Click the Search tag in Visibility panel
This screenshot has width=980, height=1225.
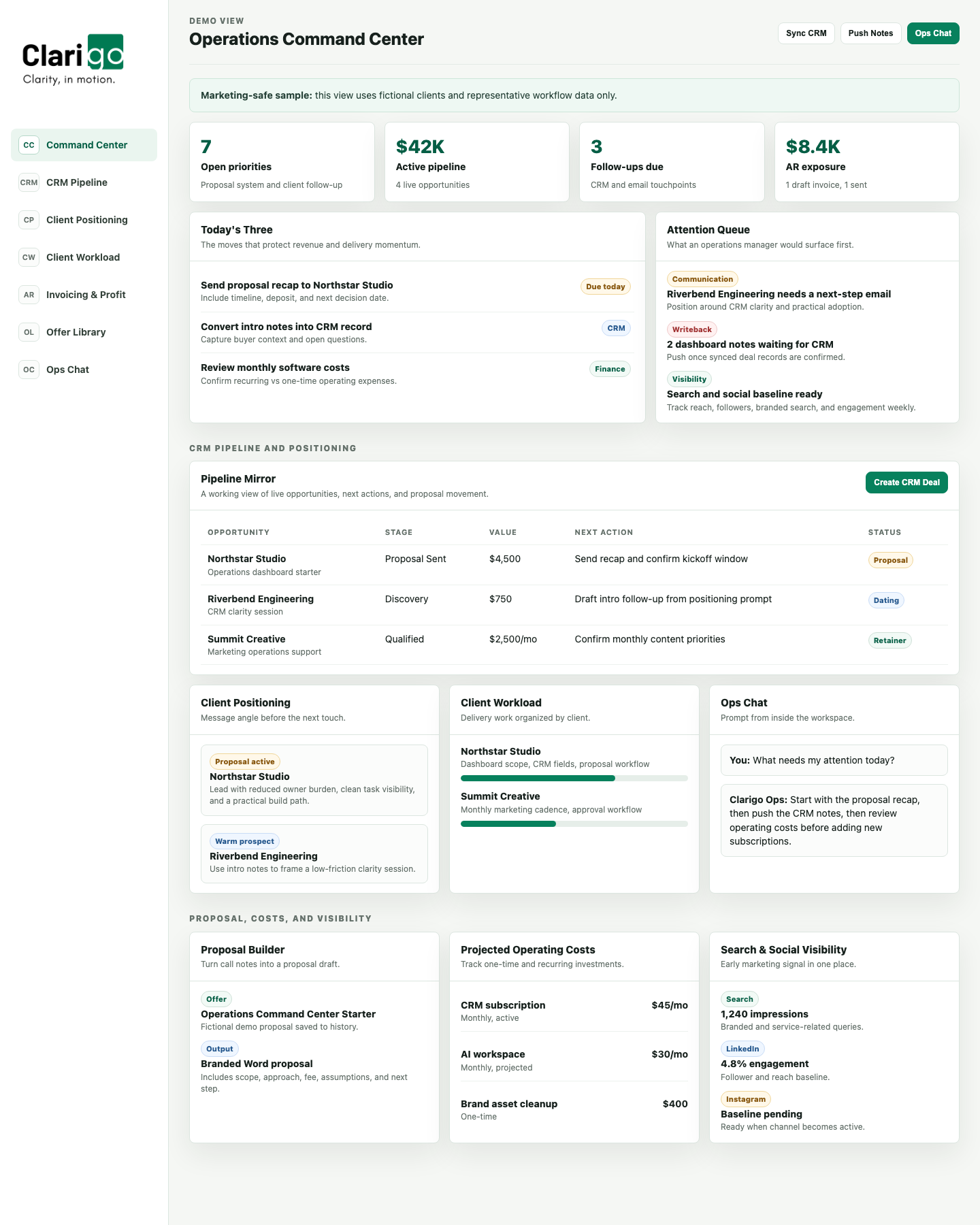pyautogui.click(x=740, y=999)
